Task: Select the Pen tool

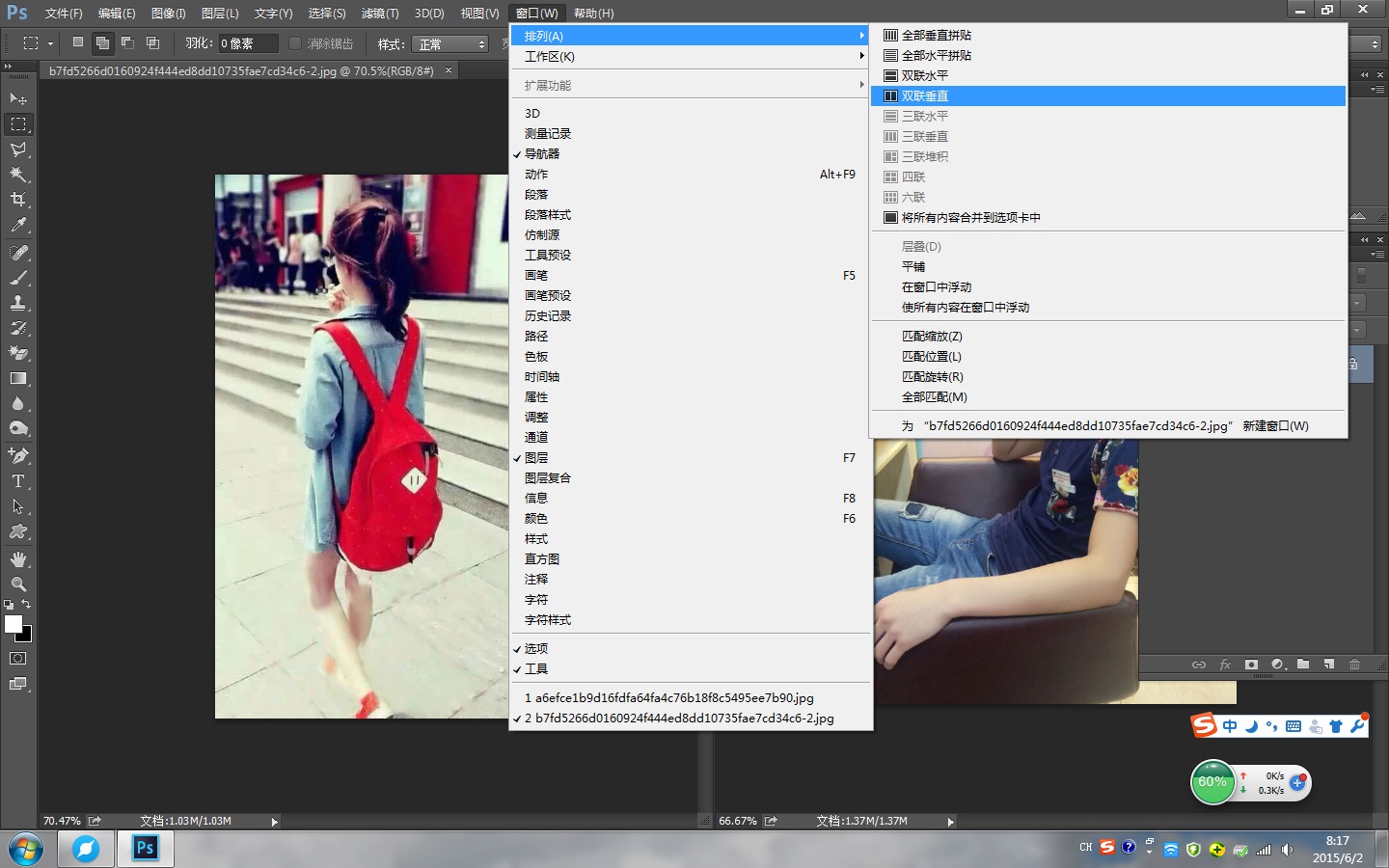Action: point(18,456)
